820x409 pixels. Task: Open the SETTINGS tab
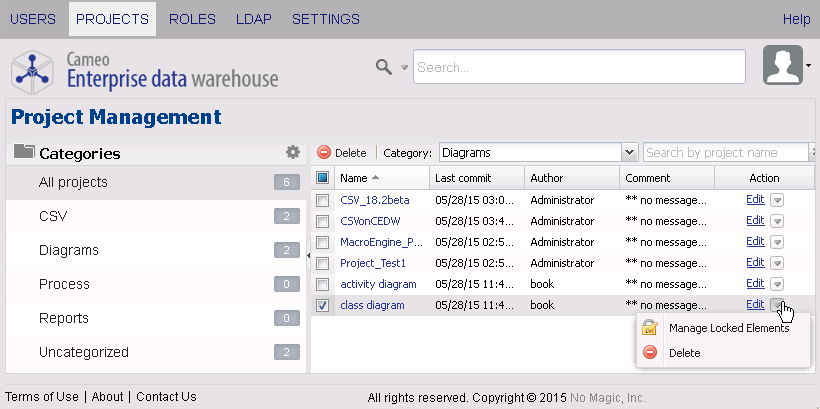(x=326, y=19)
